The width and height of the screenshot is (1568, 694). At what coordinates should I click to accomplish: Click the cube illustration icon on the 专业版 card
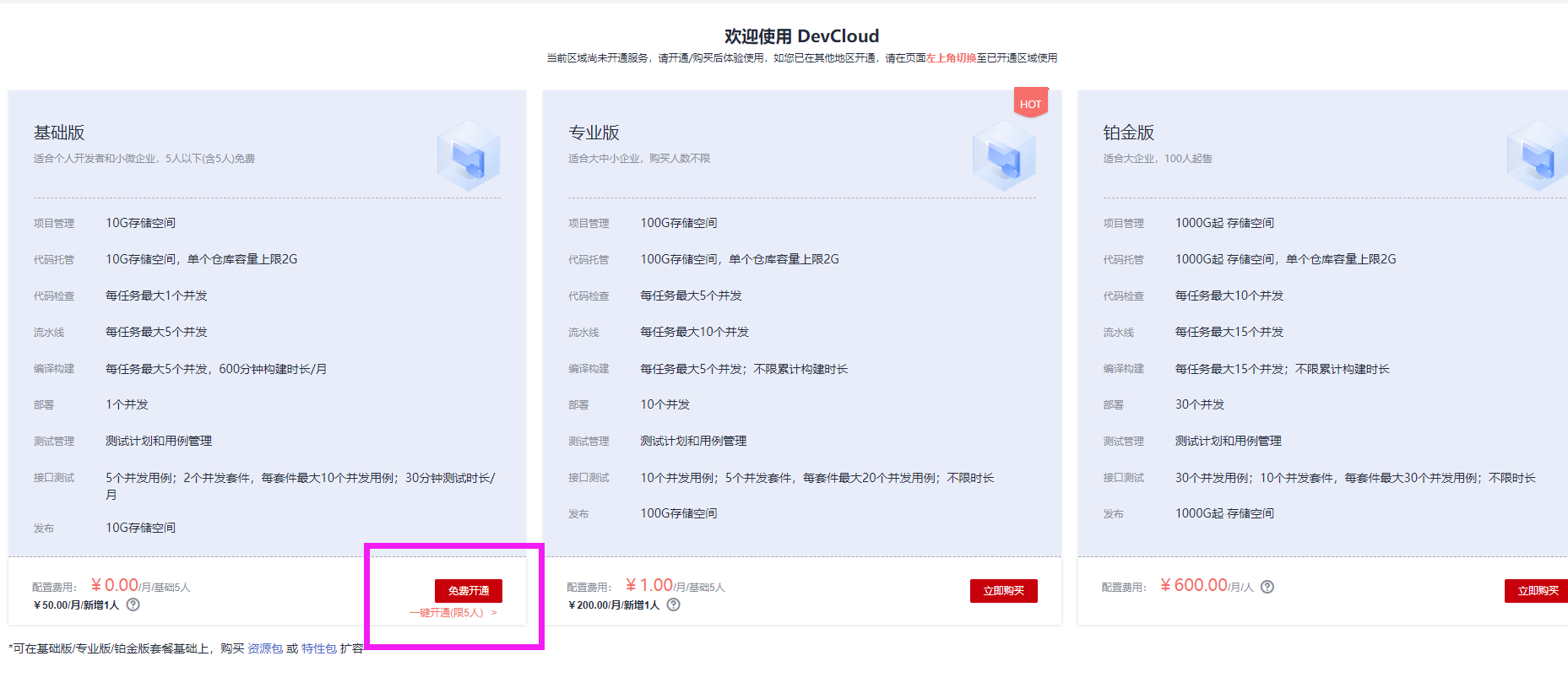(1004, 156)
